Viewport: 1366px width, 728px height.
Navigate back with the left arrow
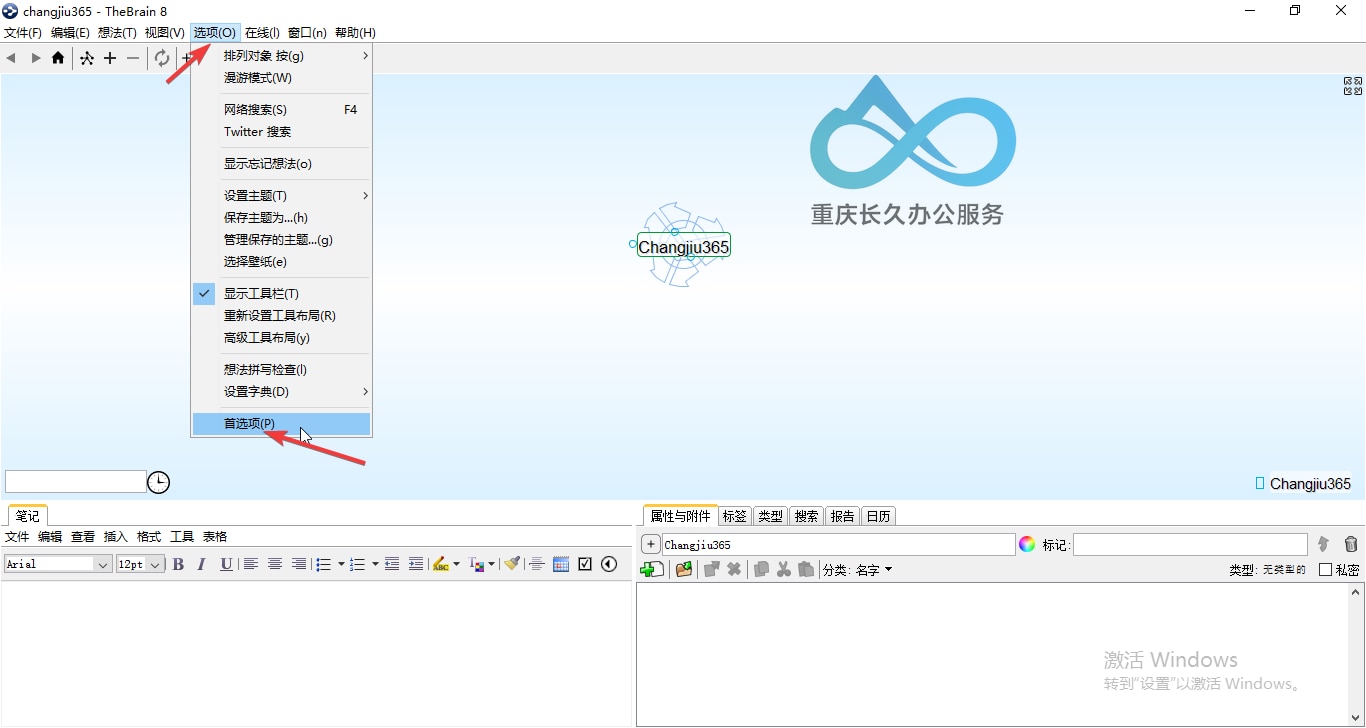pyautogui.click(x=11, y=58)
